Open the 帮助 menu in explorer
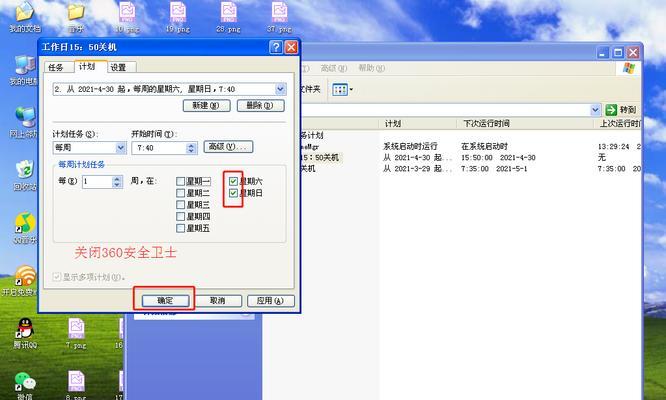Screen dimensions: 666x400 pos(371,68)
